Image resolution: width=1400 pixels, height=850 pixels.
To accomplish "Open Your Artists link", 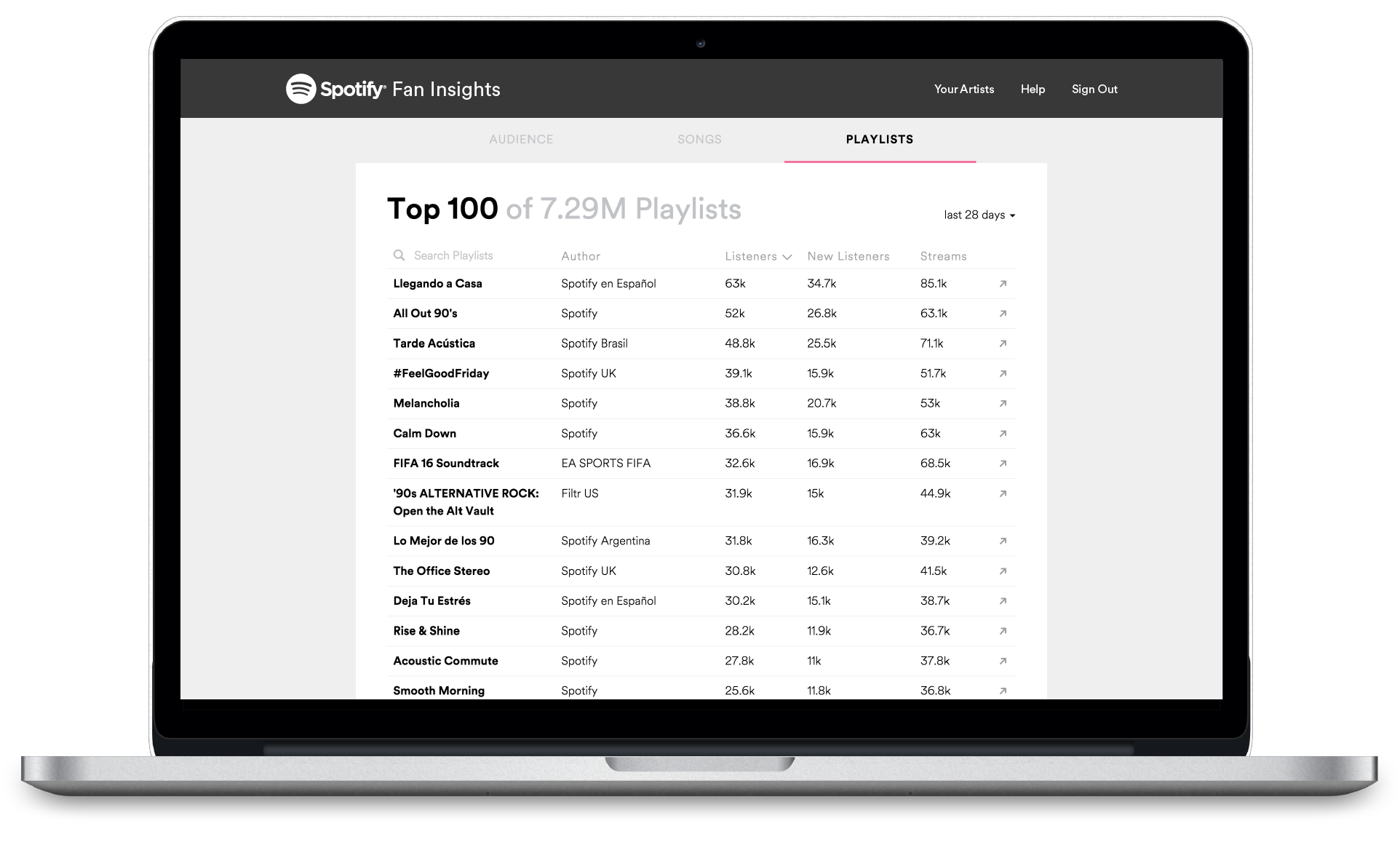I will pos(963,89).
